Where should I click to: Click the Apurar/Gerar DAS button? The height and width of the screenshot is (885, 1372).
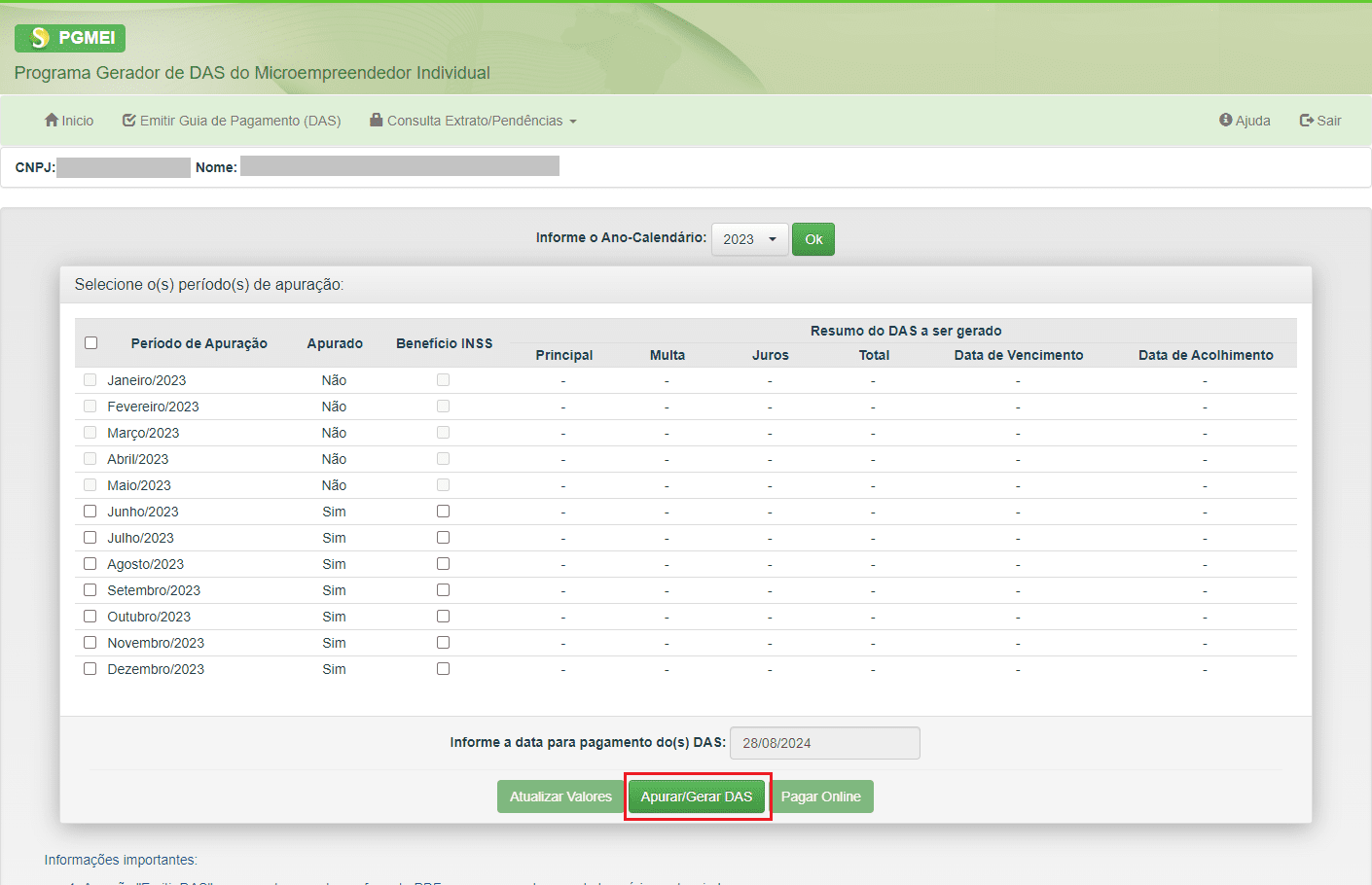(x=697, y=796)
